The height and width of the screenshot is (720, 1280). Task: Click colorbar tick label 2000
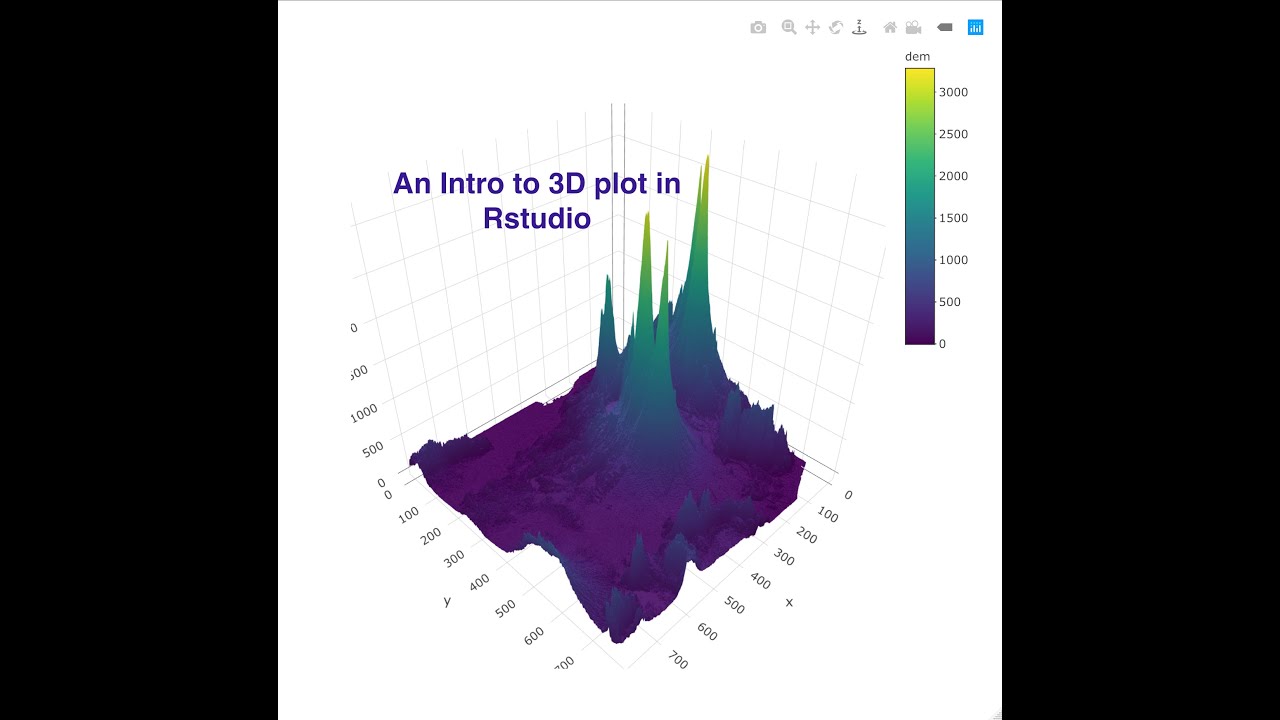(x=954, y=176)
